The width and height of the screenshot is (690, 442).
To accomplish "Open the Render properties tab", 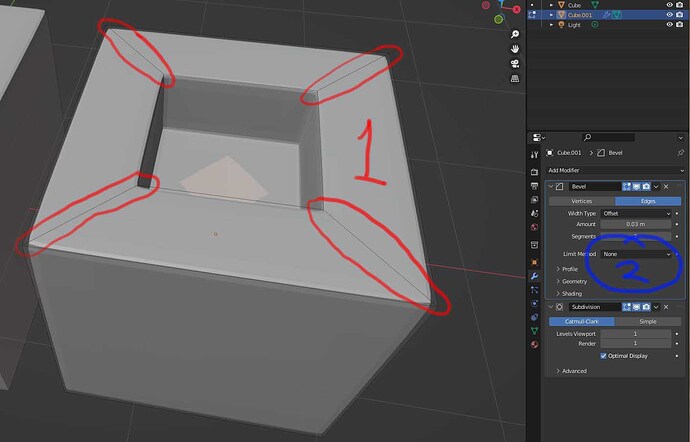I will (534, 172).
